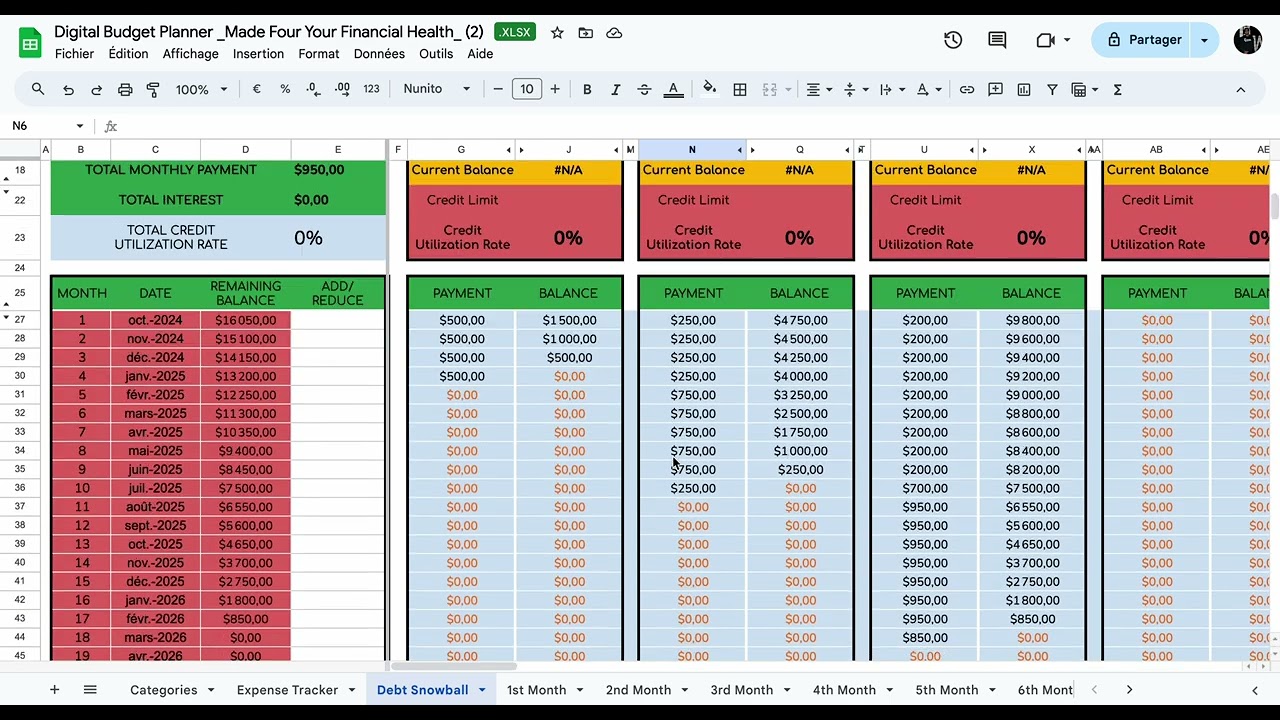Collapse the toolbar with chevron arrow
The image size is (1280, 720).
tap(1240, 89)
